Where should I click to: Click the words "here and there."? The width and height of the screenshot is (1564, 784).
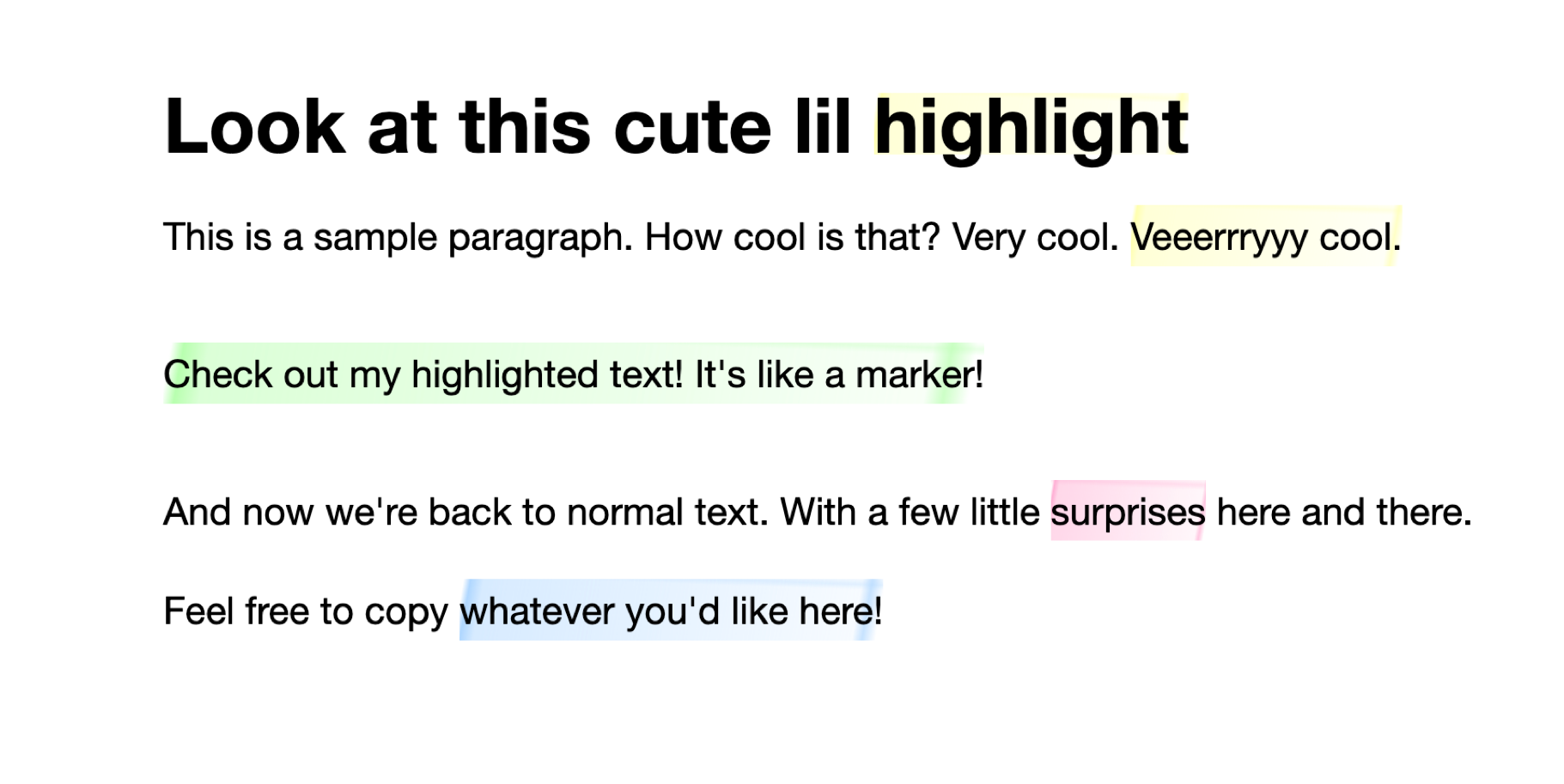(1344, 512)
